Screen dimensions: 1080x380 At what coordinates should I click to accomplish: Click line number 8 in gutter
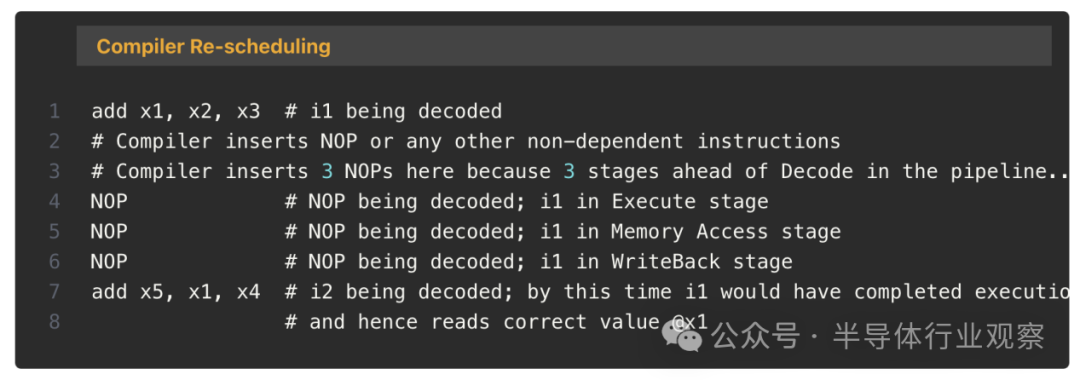coord(54,322)
